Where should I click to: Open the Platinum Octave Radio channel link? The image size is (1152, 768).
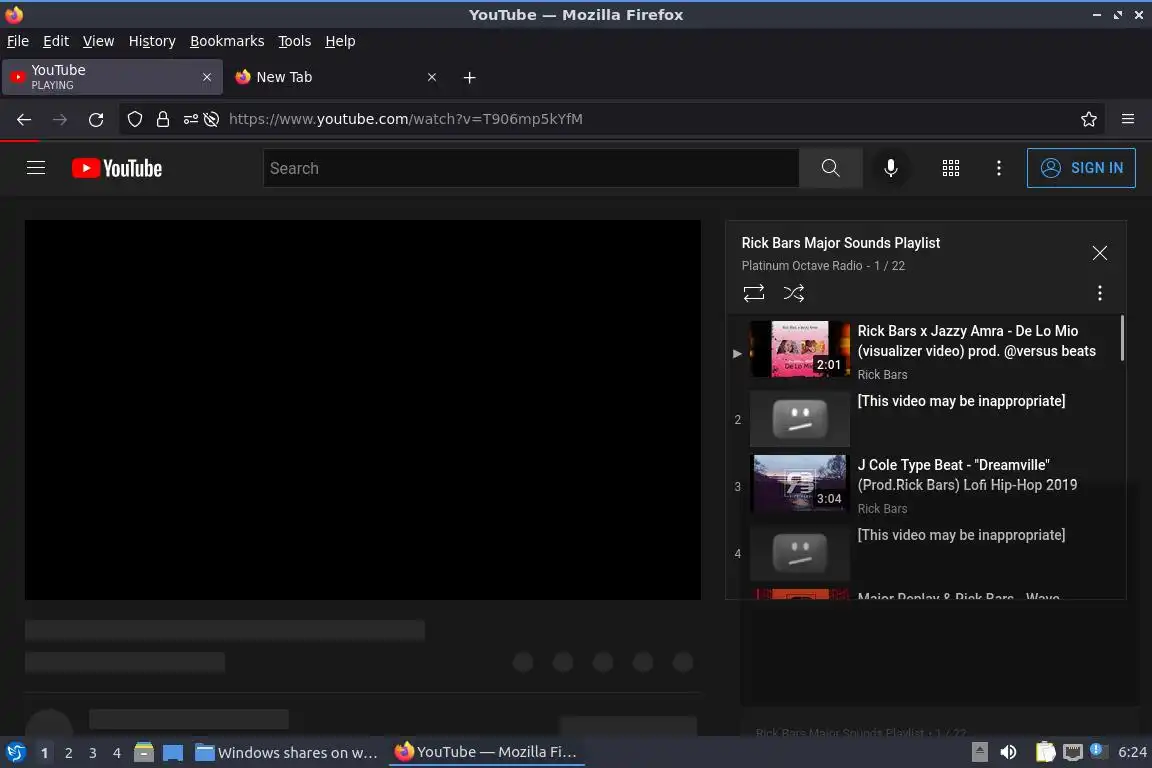pos(802,266)
